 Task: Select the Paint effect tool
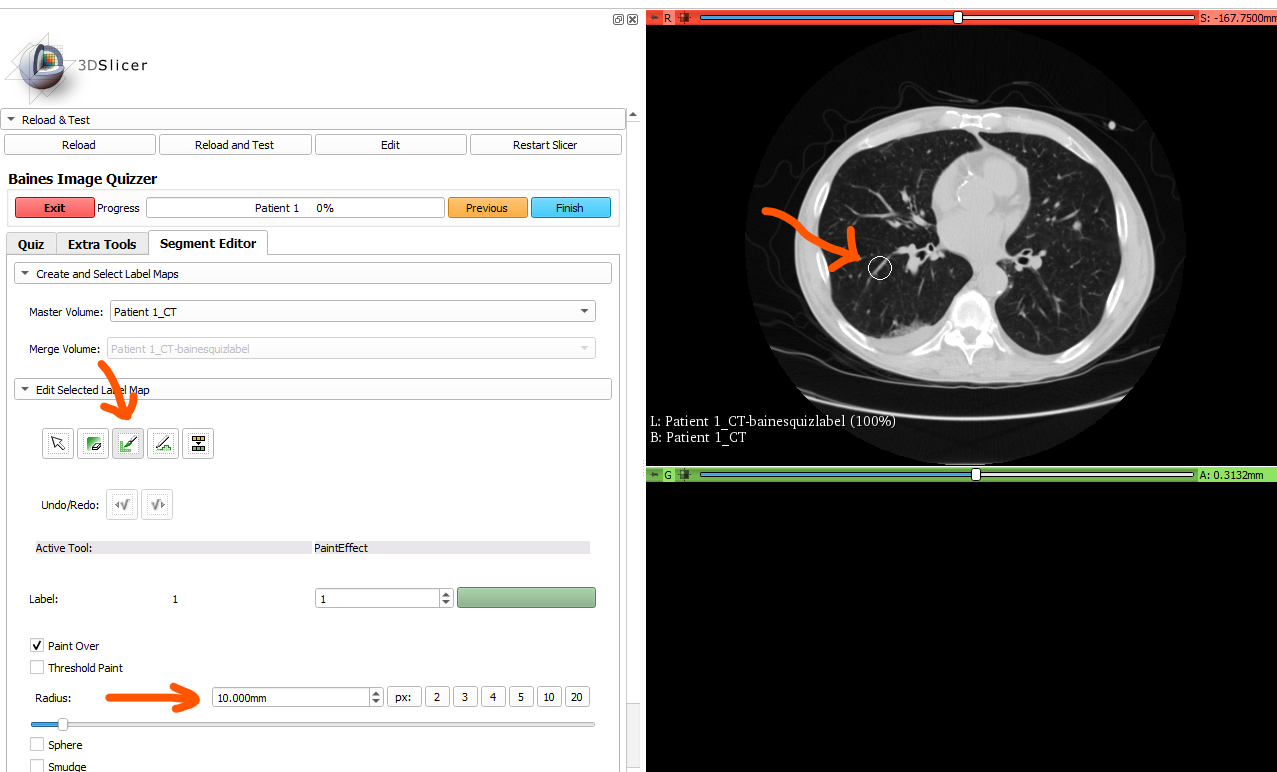[128, 443]
